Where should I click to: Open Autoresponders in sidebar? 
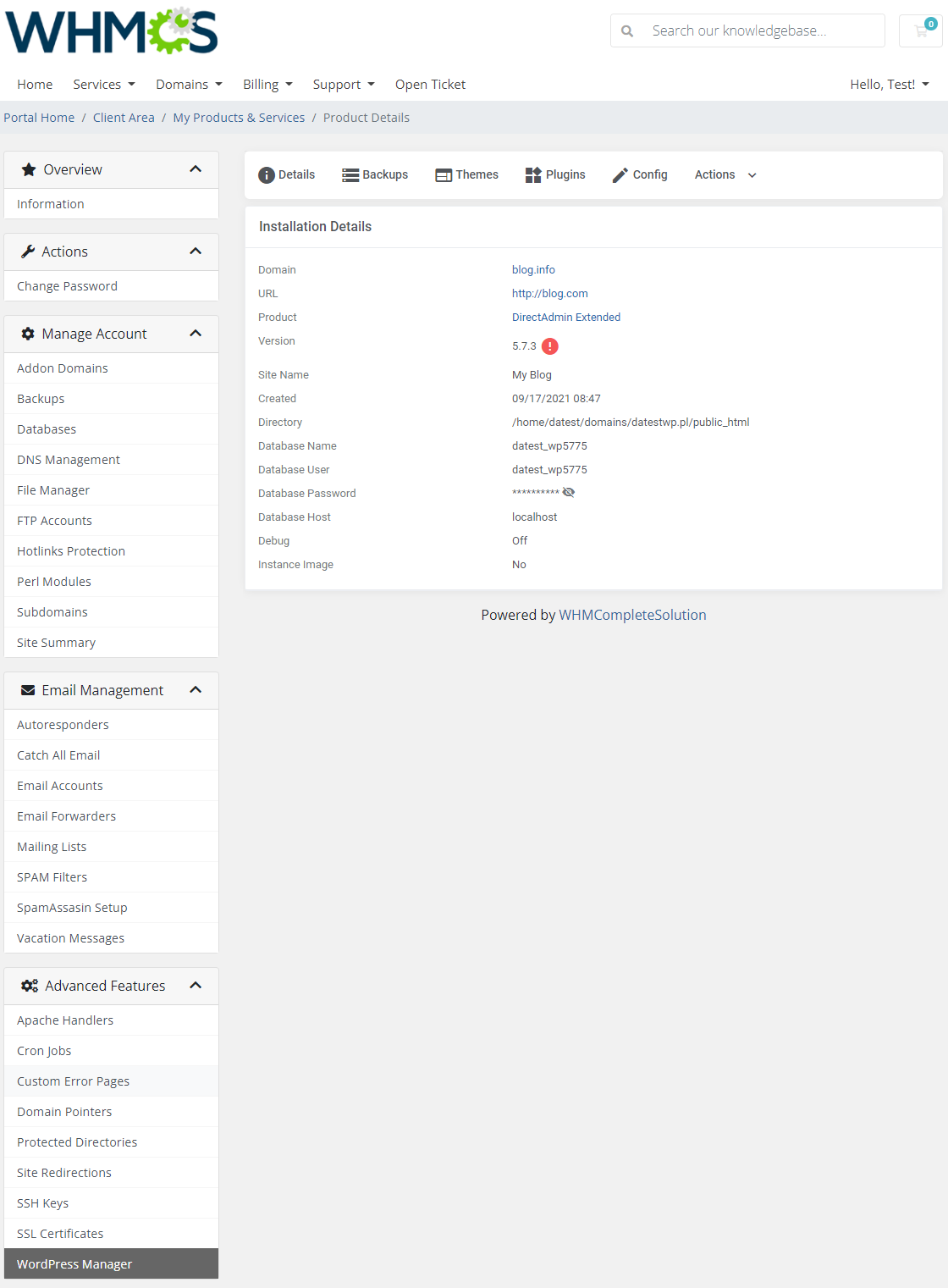pos(112,725)
